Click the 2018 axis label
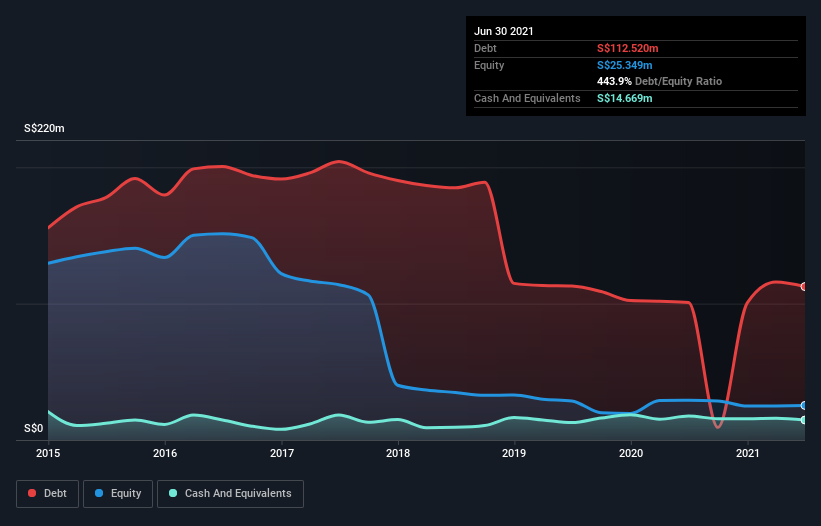The height and width of the screenshot is (526, 821). pos(398,453)
